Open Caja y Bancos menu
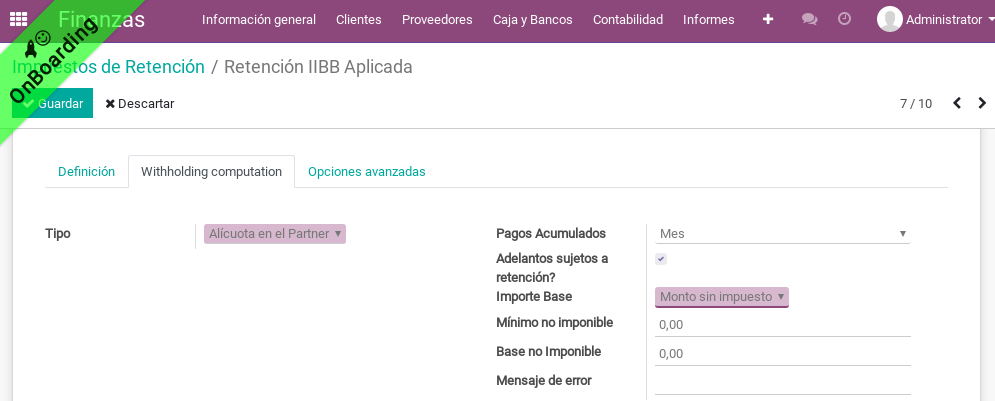 [x=532, y=20]
